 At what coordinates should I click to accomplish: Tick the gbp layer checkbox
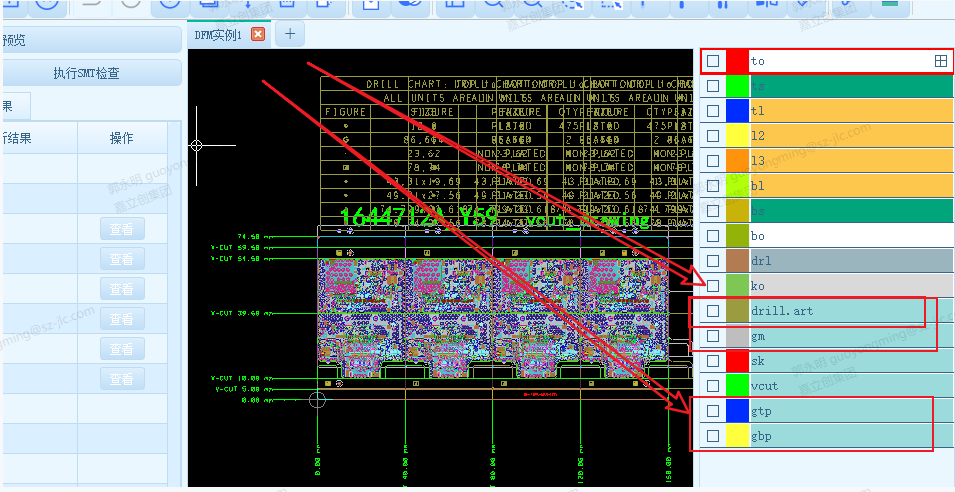coord(713,436)
